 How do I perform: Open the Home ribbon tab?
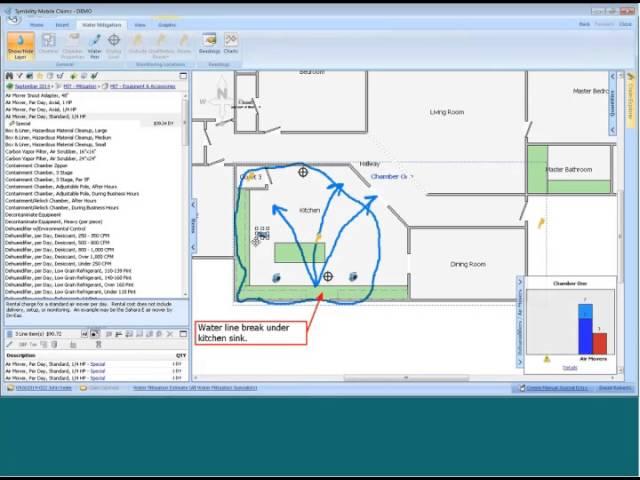37,25
